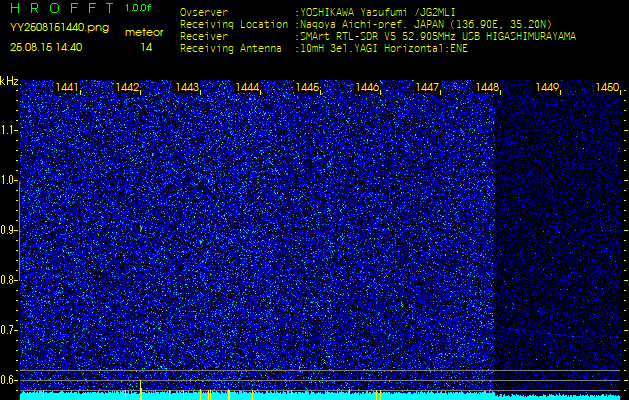629x400 pixels.
Task: Click the 1449 time marker
Action: click(547, 87)
